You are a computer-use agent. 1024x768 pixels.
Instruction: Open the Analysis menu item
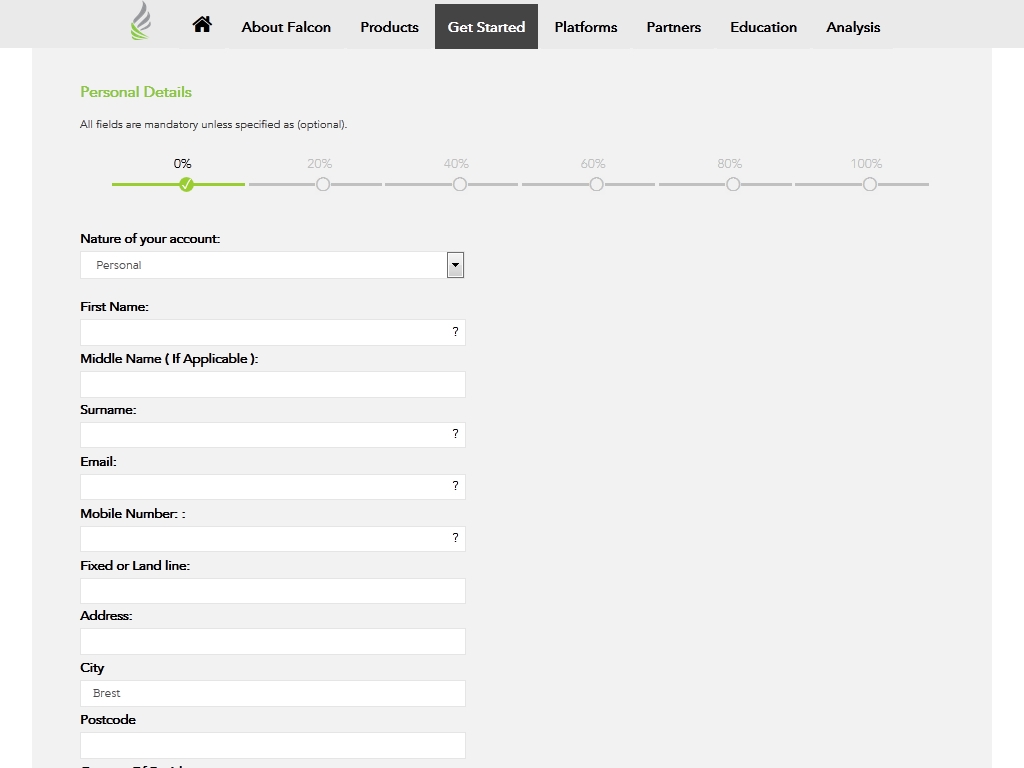(853, 27)
